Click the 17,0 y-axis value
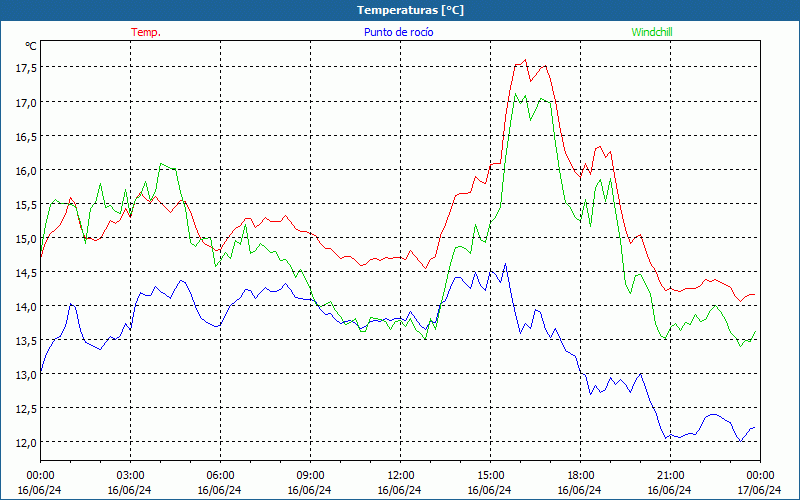The image size is (800, 500). click(26, 103)
